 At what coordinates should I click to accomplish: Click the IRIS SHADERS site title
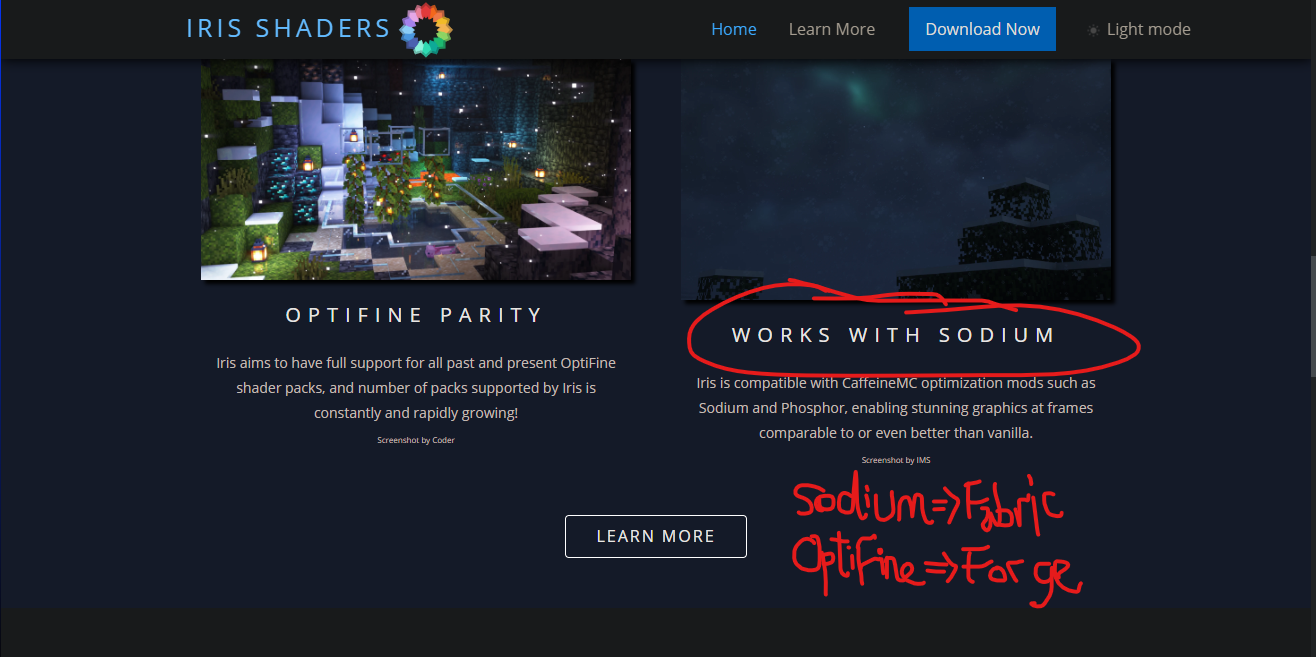[x=288, y=29]
